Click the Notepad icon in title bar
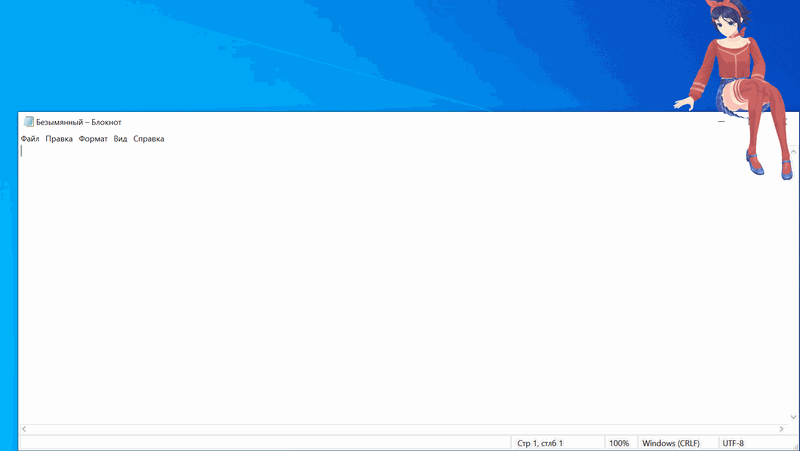 [x=29, y=122]
